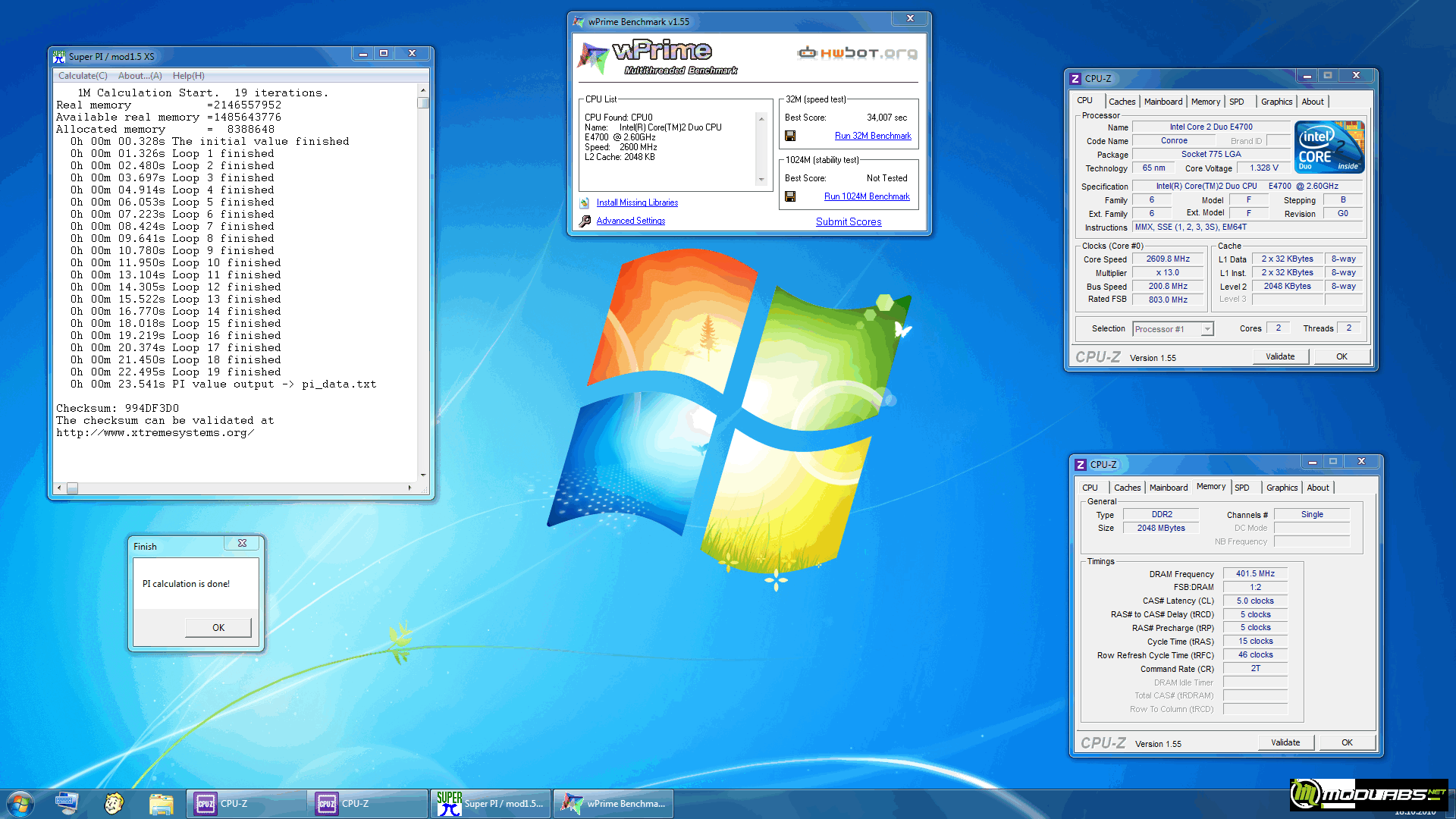Click the Core Speed value 2609.8 MHz
The height and width of the screenshot is (819, 1456).
[x=1168, y=259]
